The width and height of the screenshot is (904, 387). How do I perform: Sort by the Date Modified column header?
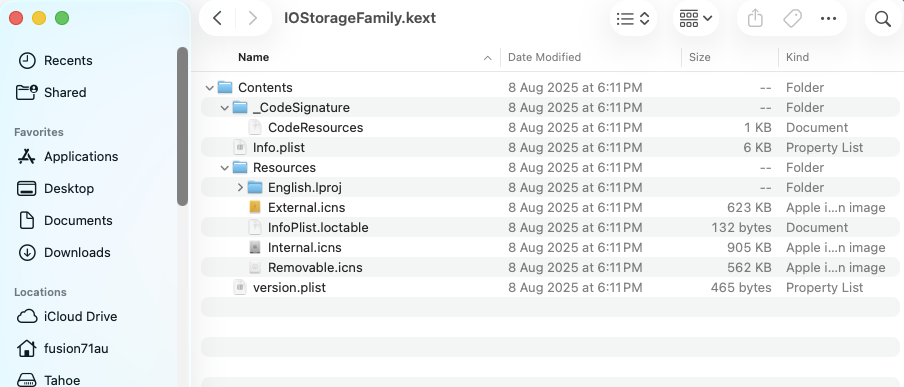tap(544, 57)
